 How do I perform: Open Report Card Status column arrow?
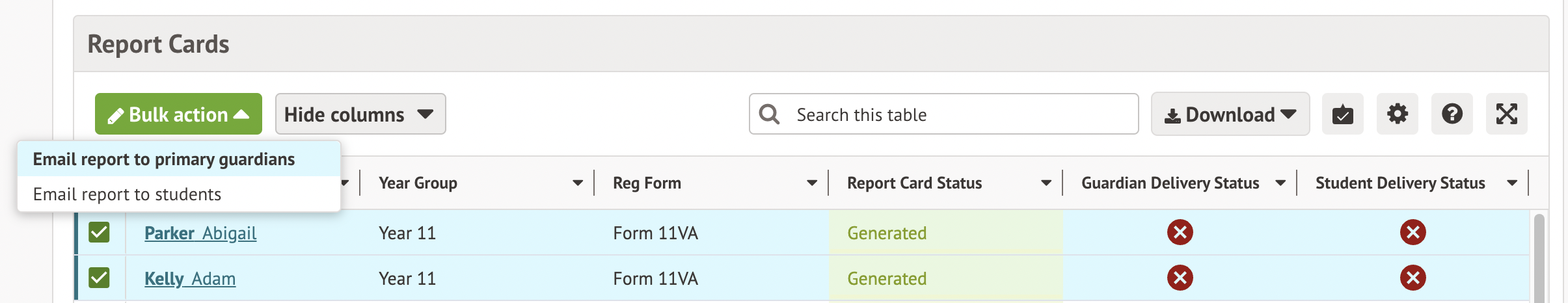(x=1046, y=183)
